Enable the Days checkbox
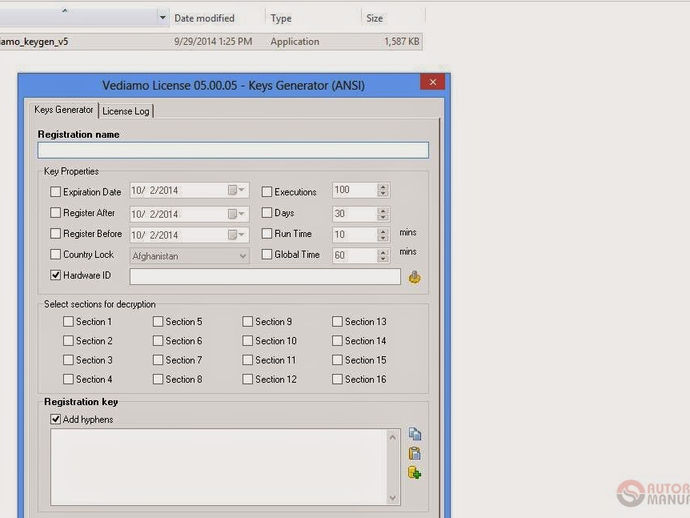 [x=267, y=213]
